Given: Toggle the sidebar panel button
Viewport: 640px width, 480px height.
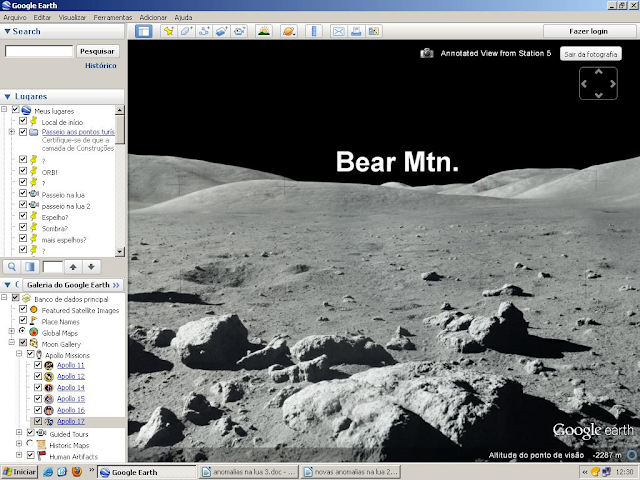Looking at the screenshot, I should click(x=144, y=31).
